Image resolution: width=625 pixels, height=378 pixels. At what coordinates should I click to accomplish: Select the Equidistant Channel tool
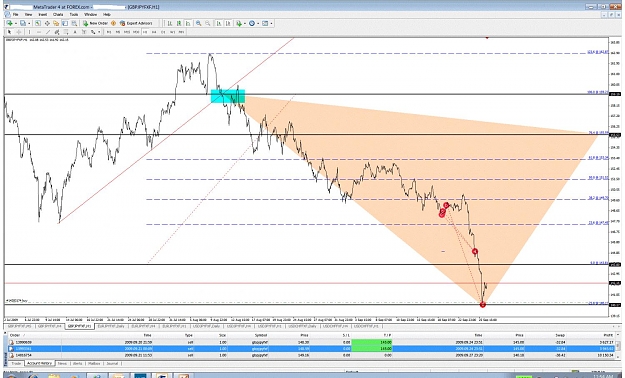coord(57,32)
